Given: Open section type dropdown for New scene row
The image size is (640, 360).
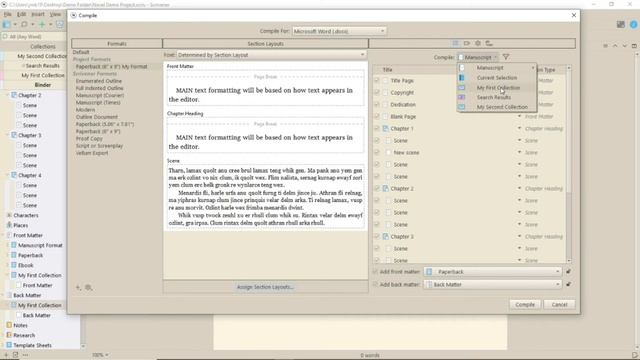Looking at the screenshot, I should point(519,153).
